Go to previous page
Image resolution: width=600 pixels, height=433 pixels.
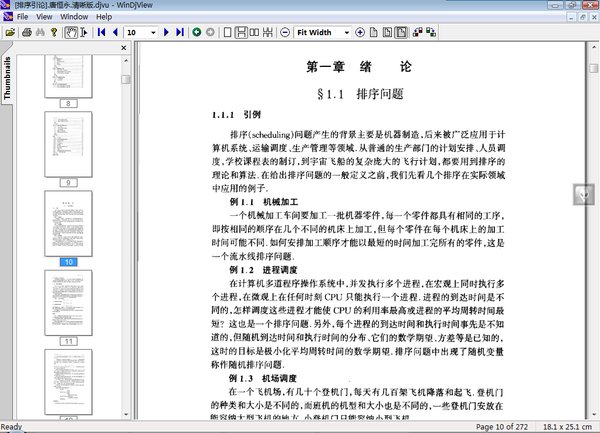(115, 33)
